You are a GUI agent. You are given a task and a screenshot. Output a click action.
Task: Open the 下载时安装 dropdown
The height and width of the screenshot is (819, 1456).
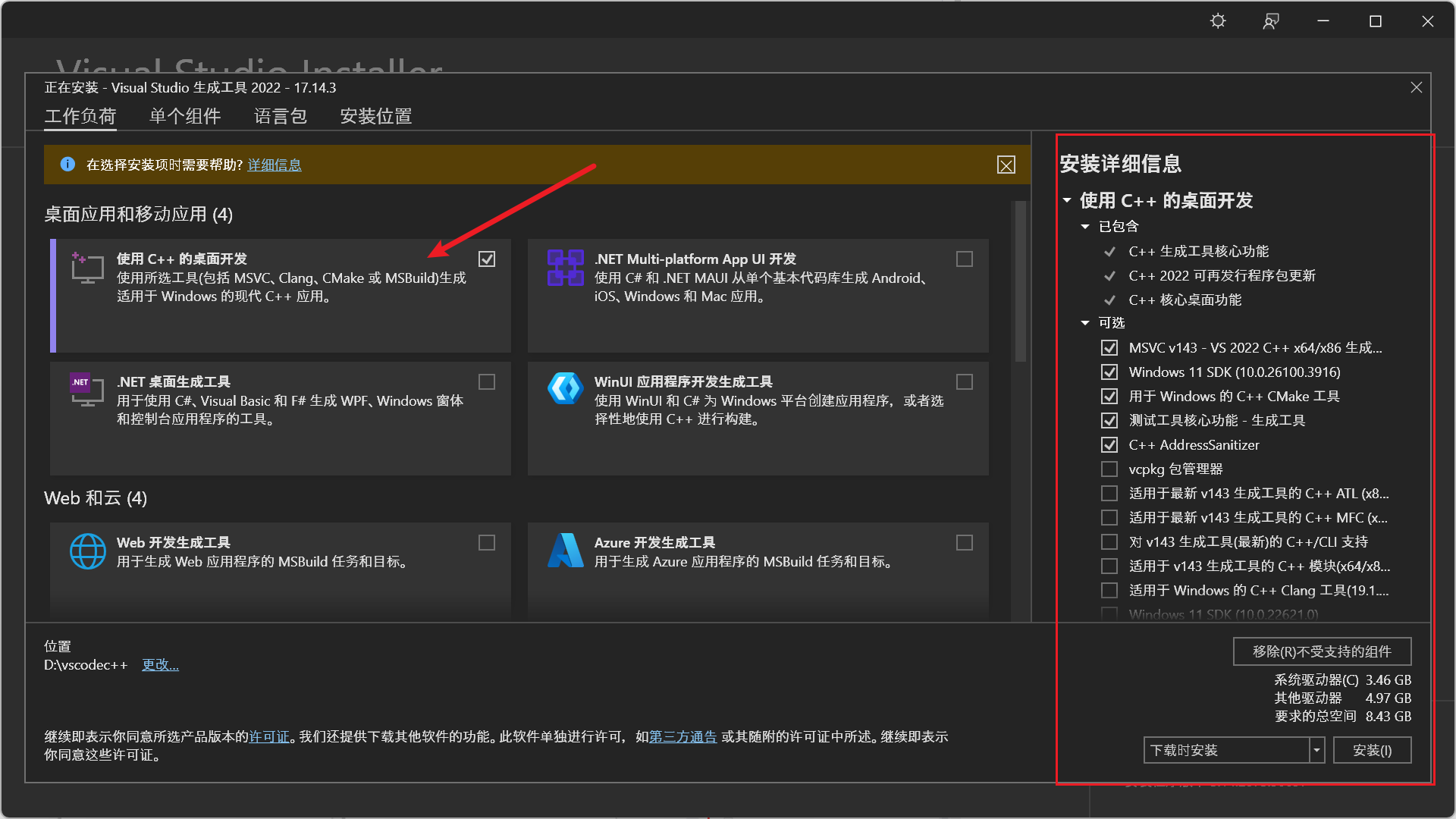(x=1318, y=750)
